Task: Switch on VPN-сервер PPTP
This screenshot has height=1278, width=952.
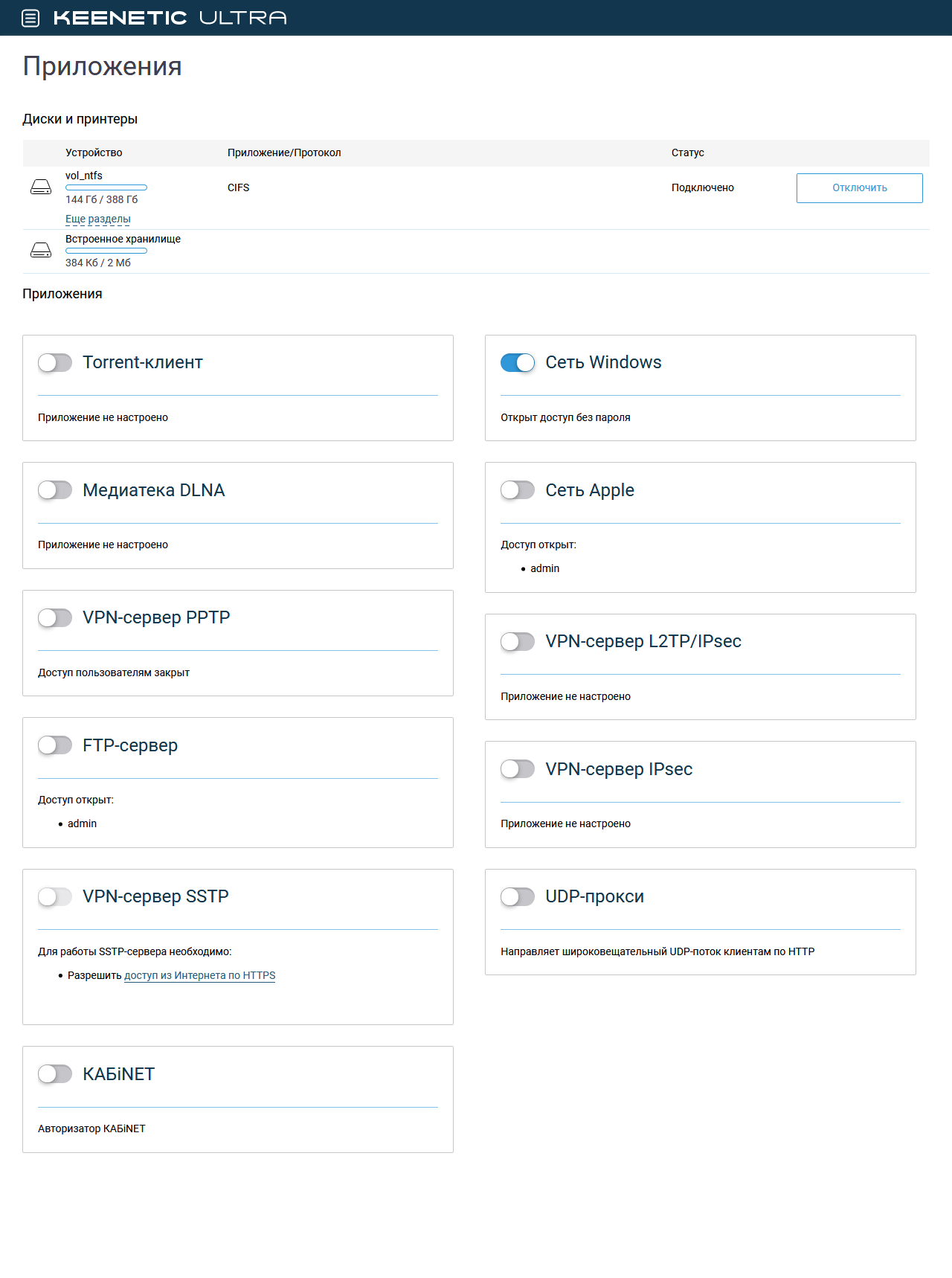Action: tap(55, 618)
